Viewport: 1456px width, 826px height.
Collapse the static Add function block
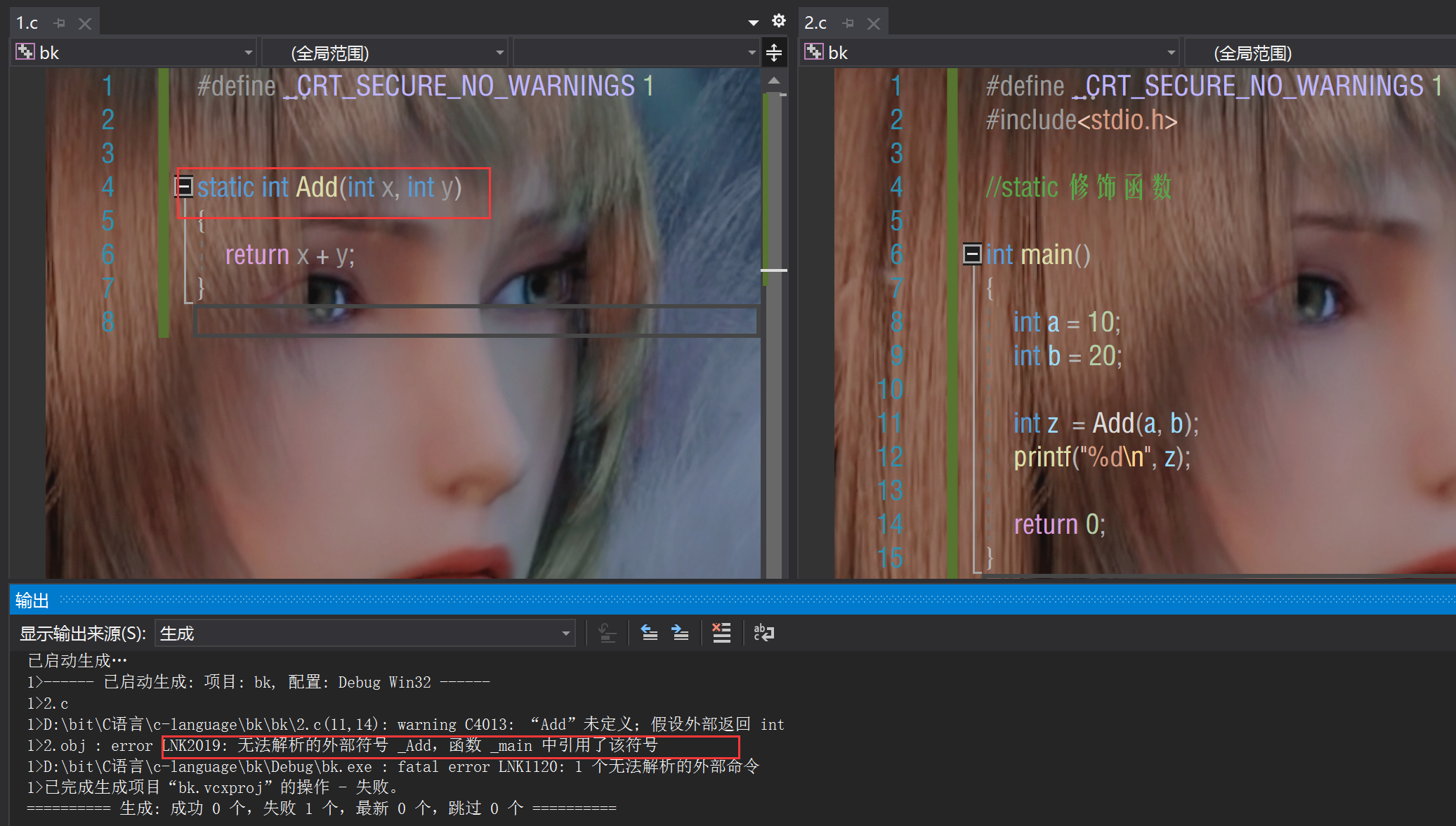184,187
